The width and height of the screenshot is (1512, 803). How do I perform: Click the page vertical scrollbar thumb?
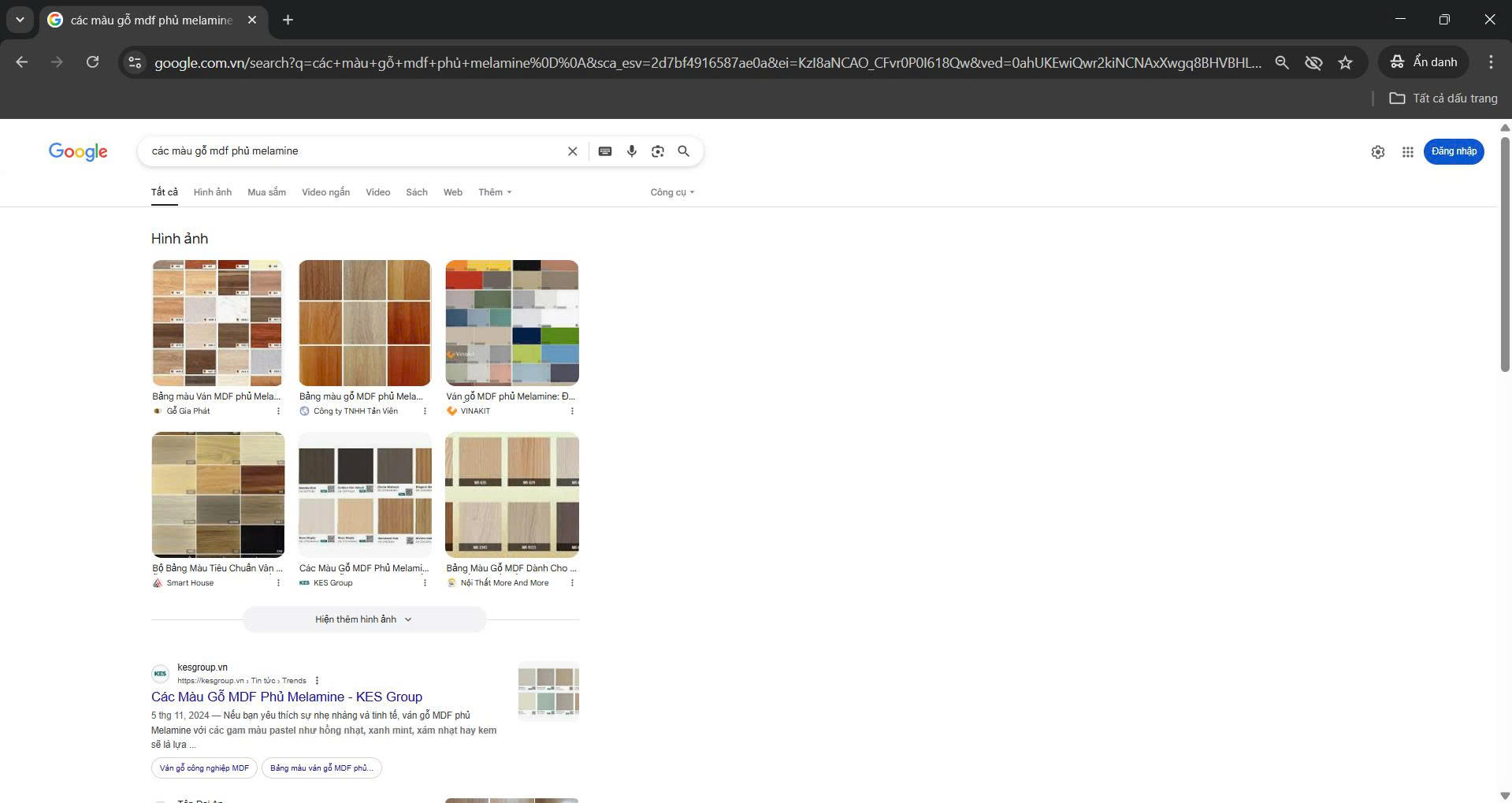tap(1505, 254)
